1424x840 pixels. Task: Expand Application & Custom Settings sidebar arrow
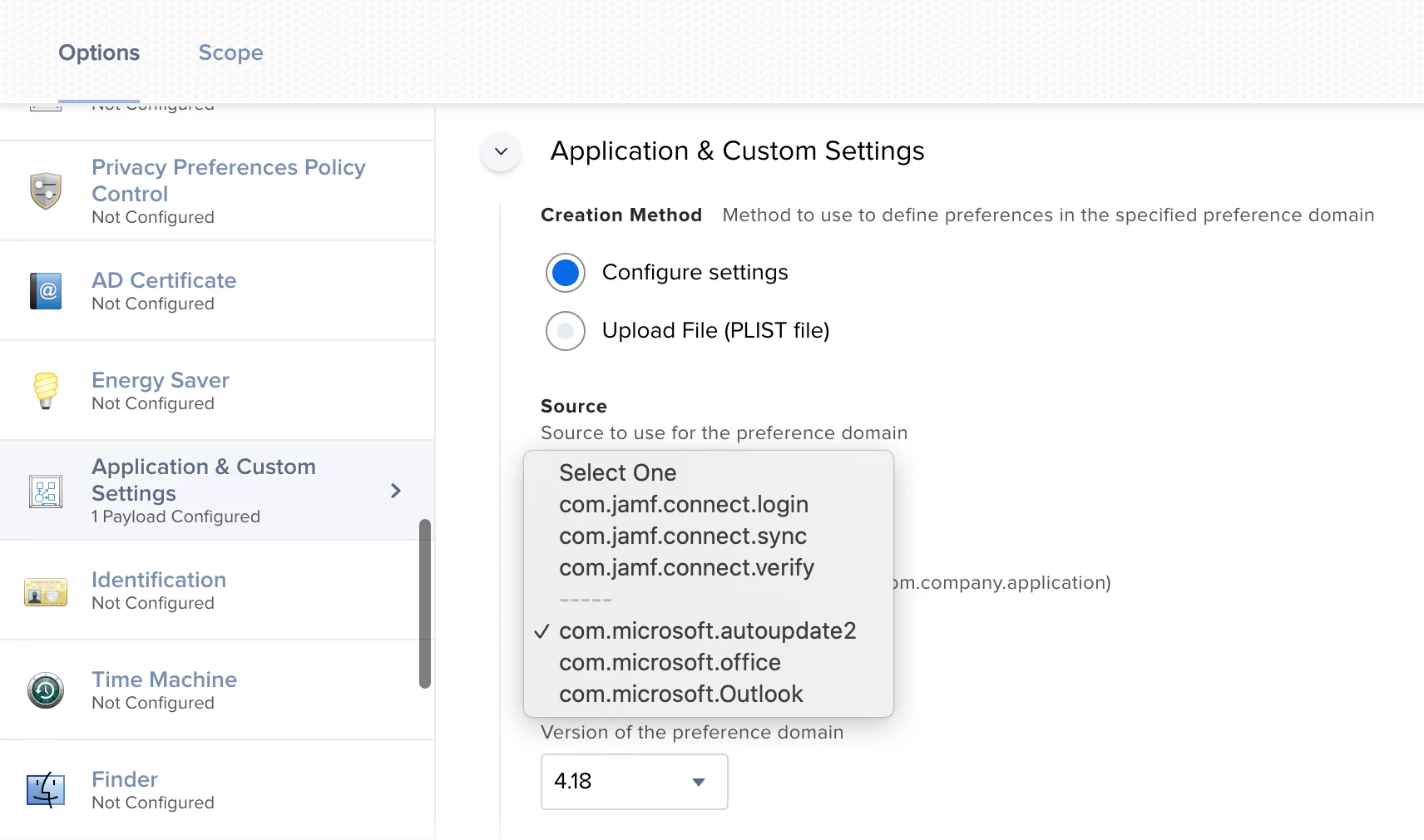tap(396, 491)
